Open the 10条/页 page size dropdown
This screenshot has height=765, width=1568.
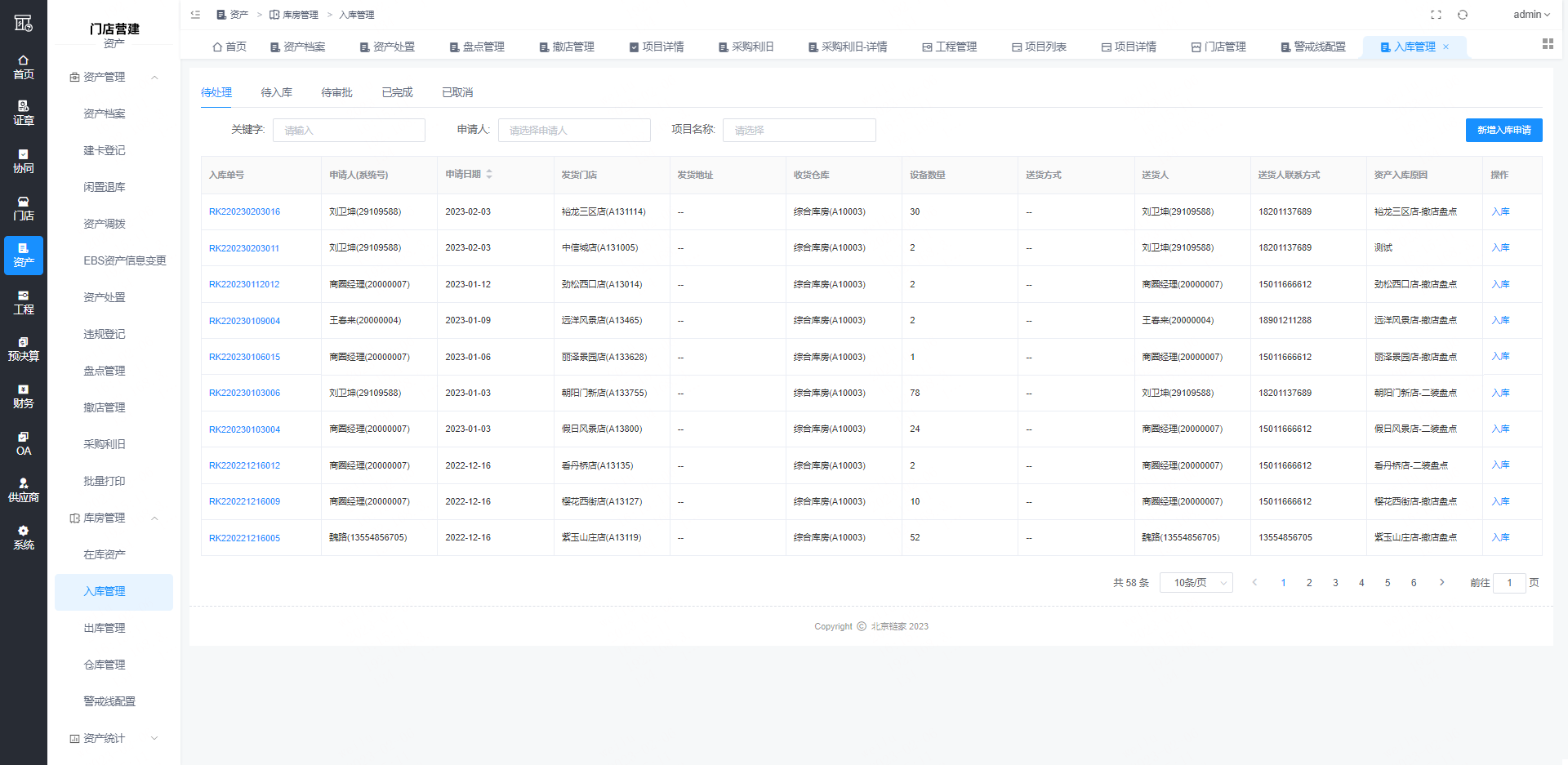pyautogui.click(x=1196, y=583)
